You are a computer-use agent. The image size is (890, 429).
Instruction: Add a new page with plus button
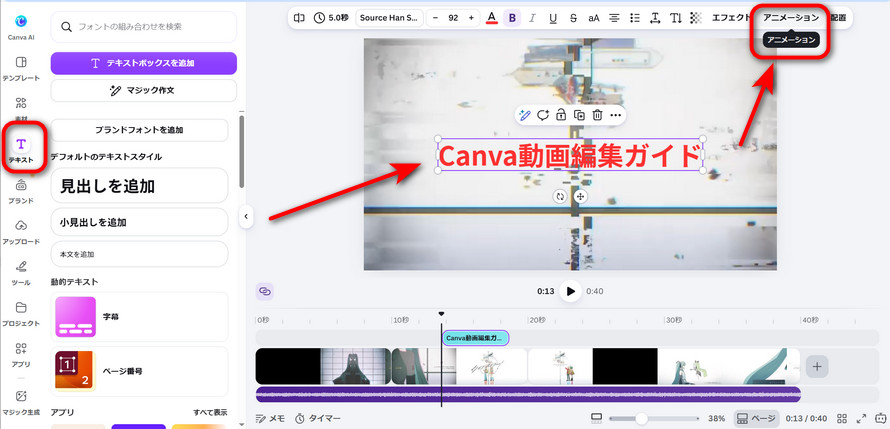pos(817,367)
